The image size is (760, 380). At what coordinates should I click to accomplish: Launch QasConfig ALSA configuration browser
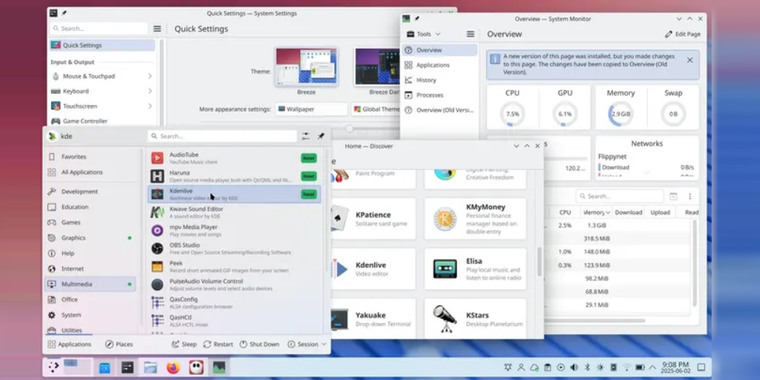point(234,303)
